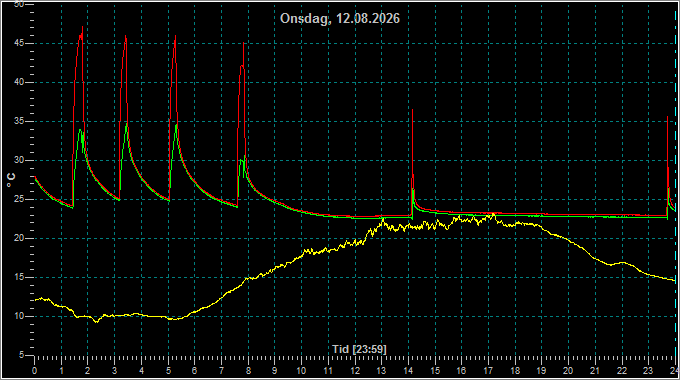Select hour 8 on the time axis
Screen dimensions: 680x380
coord(248,371)
